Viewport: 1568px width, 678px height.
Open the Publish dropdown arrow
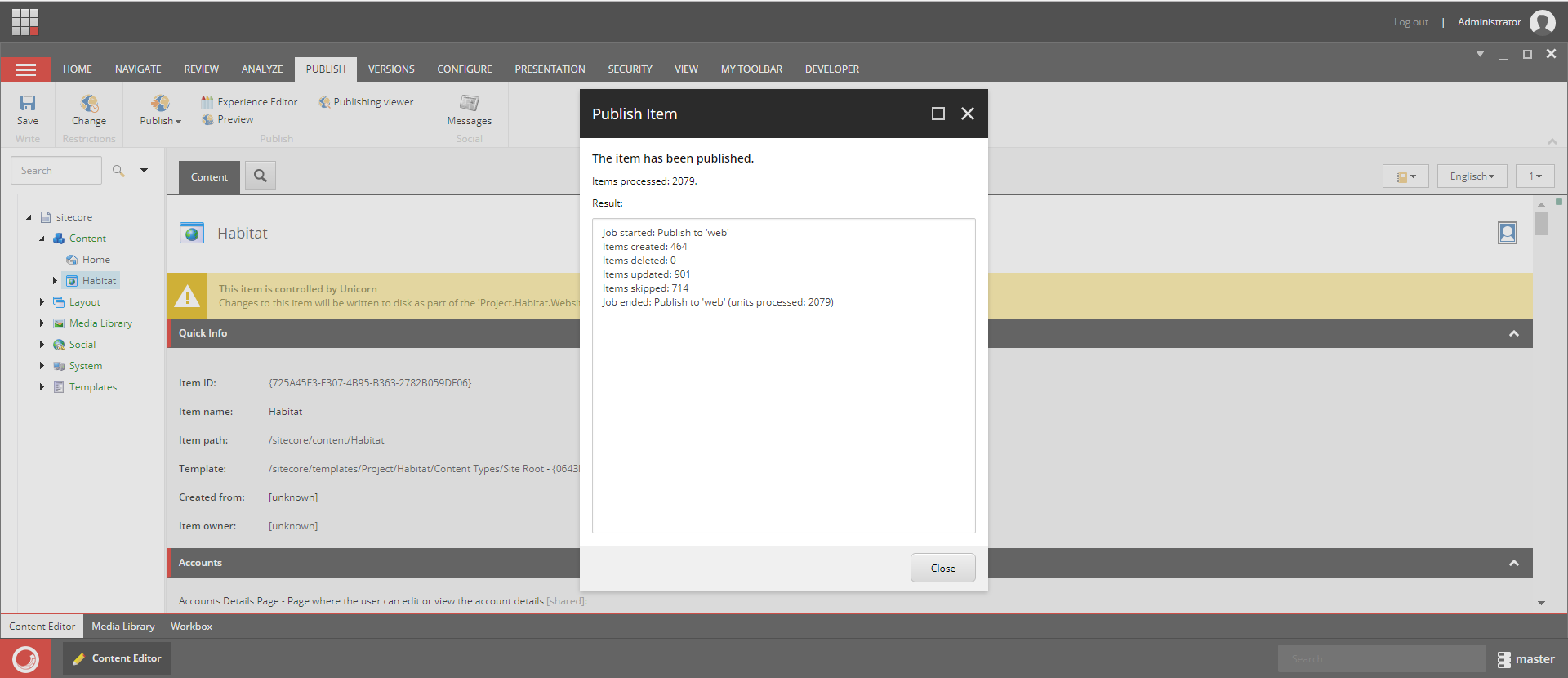(x=178, y=122)
